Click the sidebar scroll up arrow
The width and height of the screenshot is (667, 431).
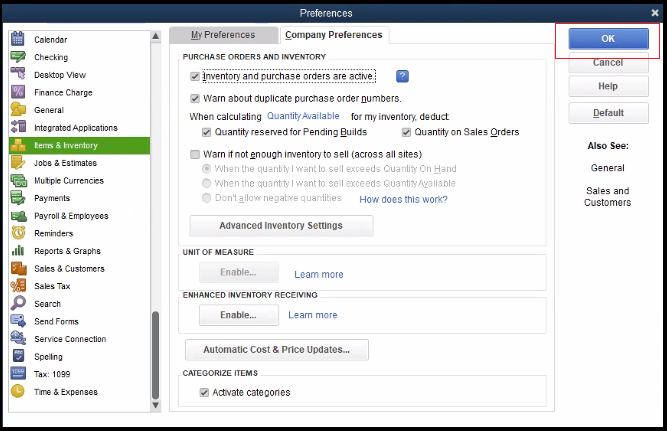coord(156,37)
